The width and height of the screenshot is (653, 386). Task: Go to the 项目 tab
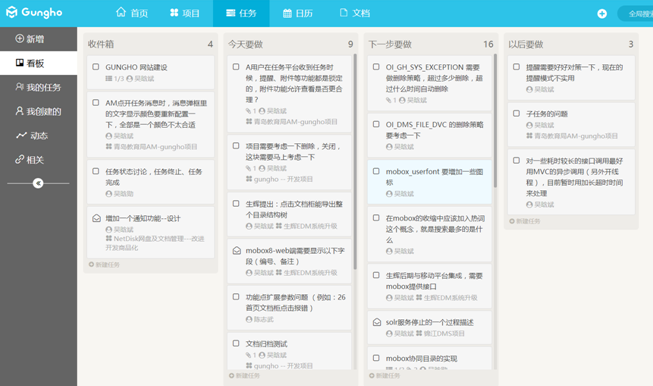point(185,13)
